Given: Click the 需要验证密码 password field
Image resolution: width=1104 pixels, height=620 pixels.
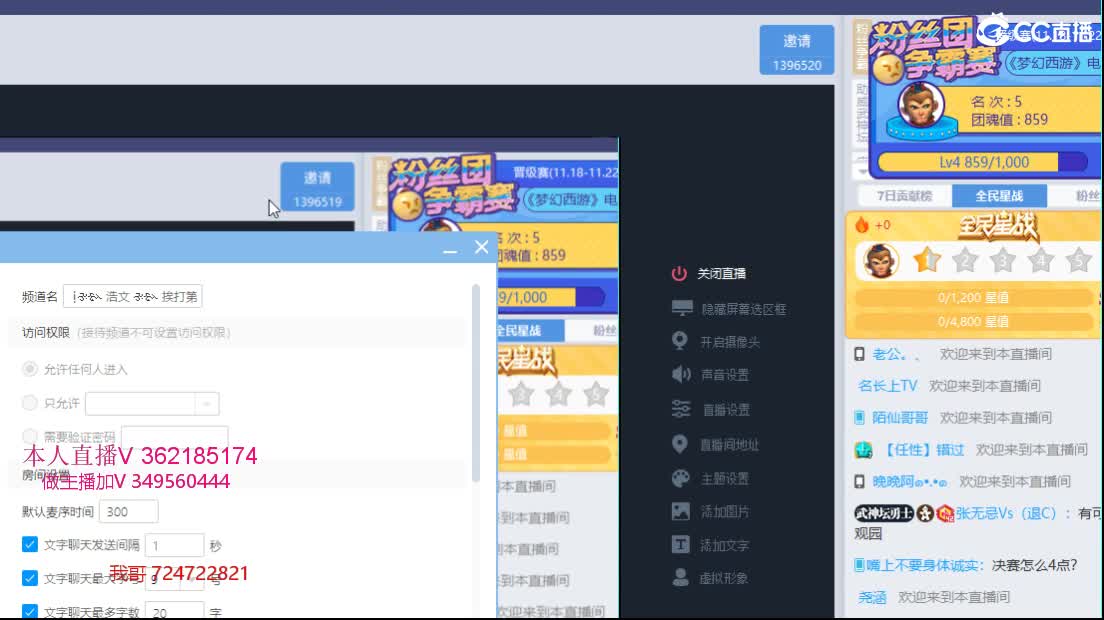Looking at the screenshot, I should [x=175, y=436].
